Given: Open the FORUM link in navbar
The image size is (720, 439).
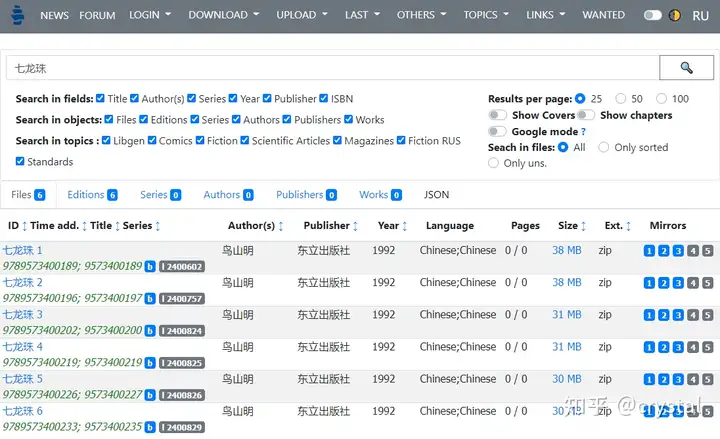Looking at the screenshot, I should (97, 15).
